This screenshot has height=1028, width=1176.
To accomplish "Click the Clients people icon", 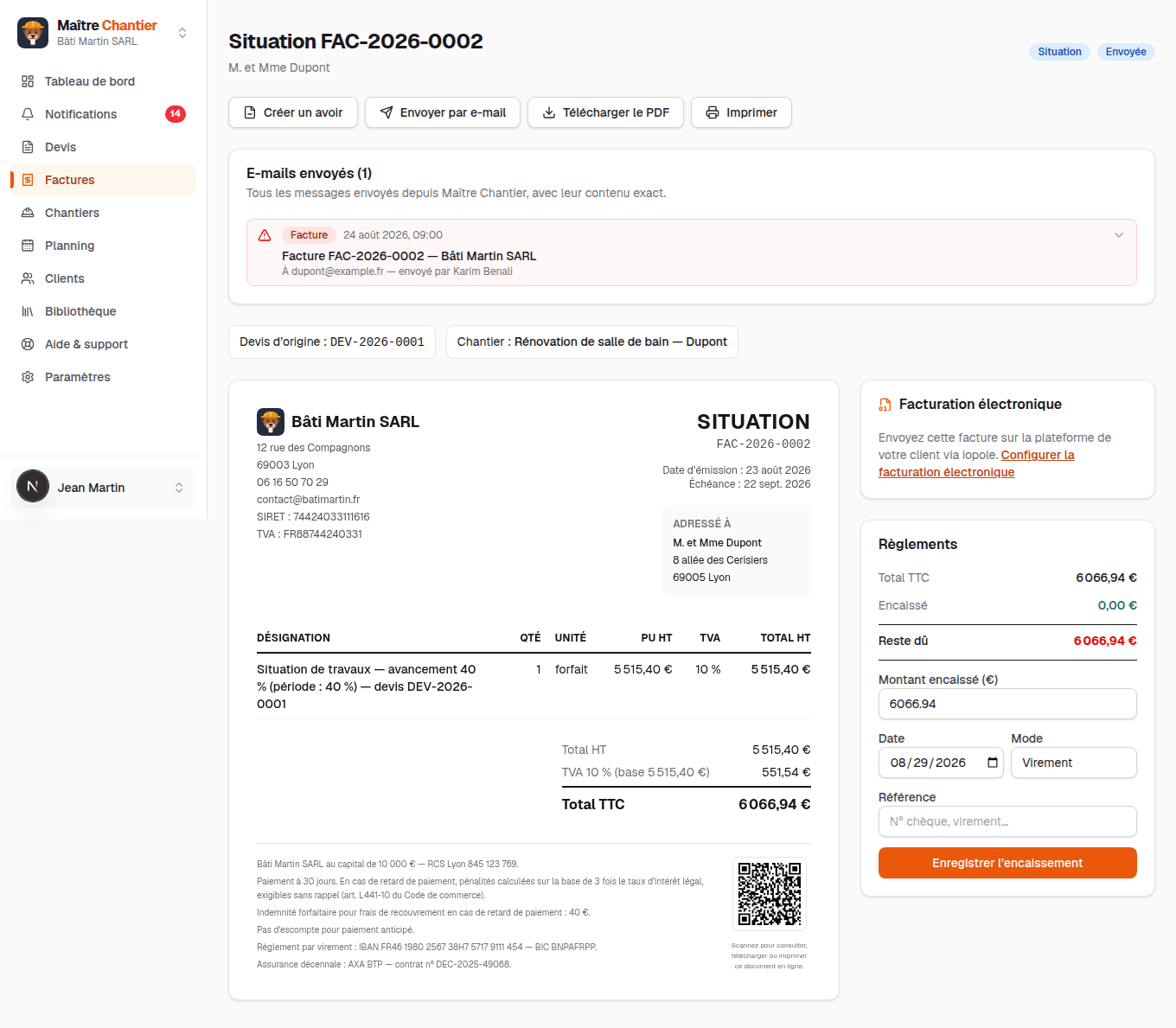I will pos(28,278).
